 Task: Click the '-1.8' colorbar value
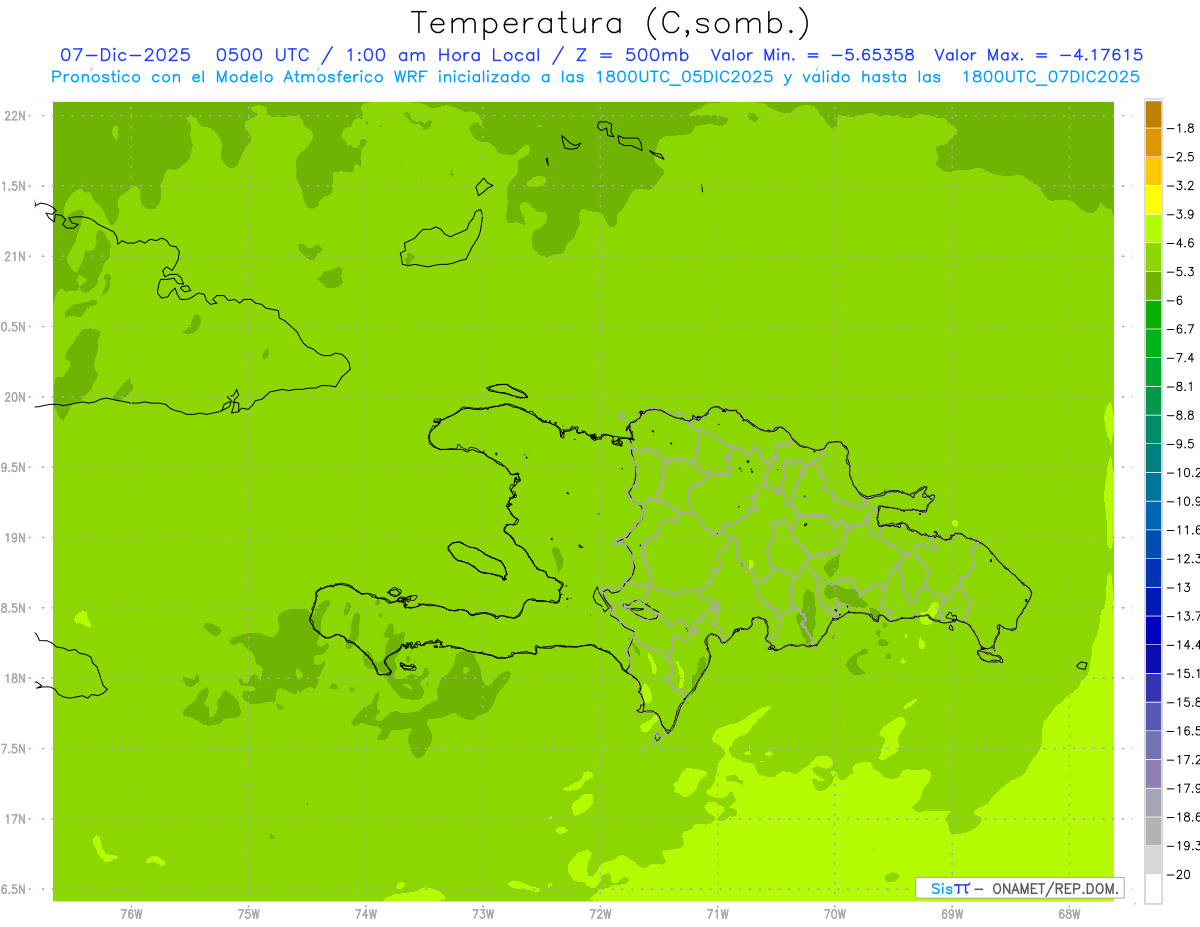[1183, 128]
